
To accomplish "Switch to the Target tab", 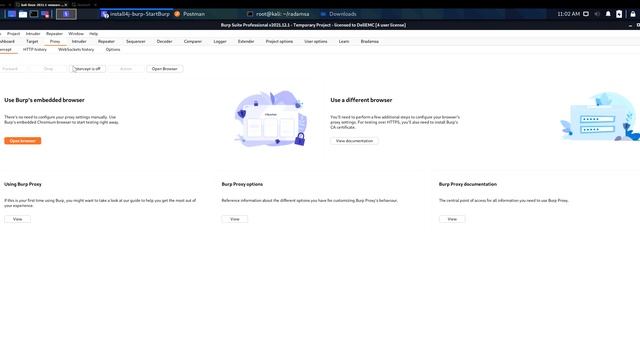I will coord(32,41).
